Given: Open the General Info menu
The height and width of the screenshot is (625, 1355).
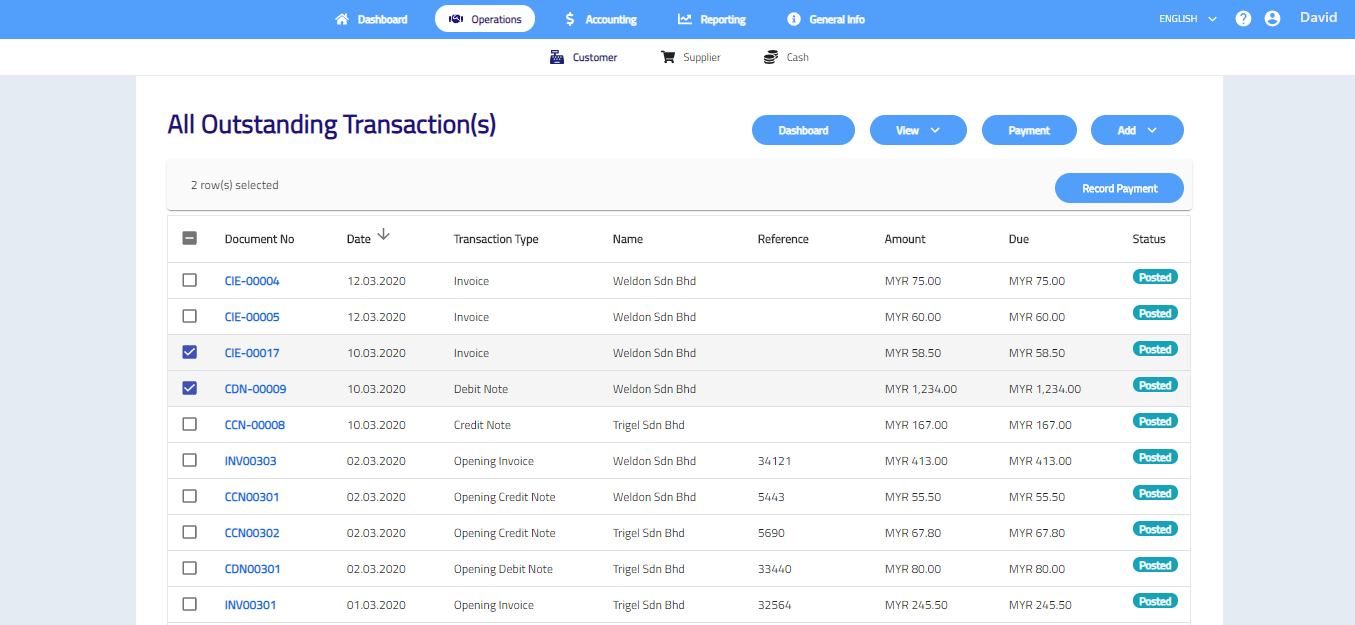Looking at the screenshot, I should [826, 19].
